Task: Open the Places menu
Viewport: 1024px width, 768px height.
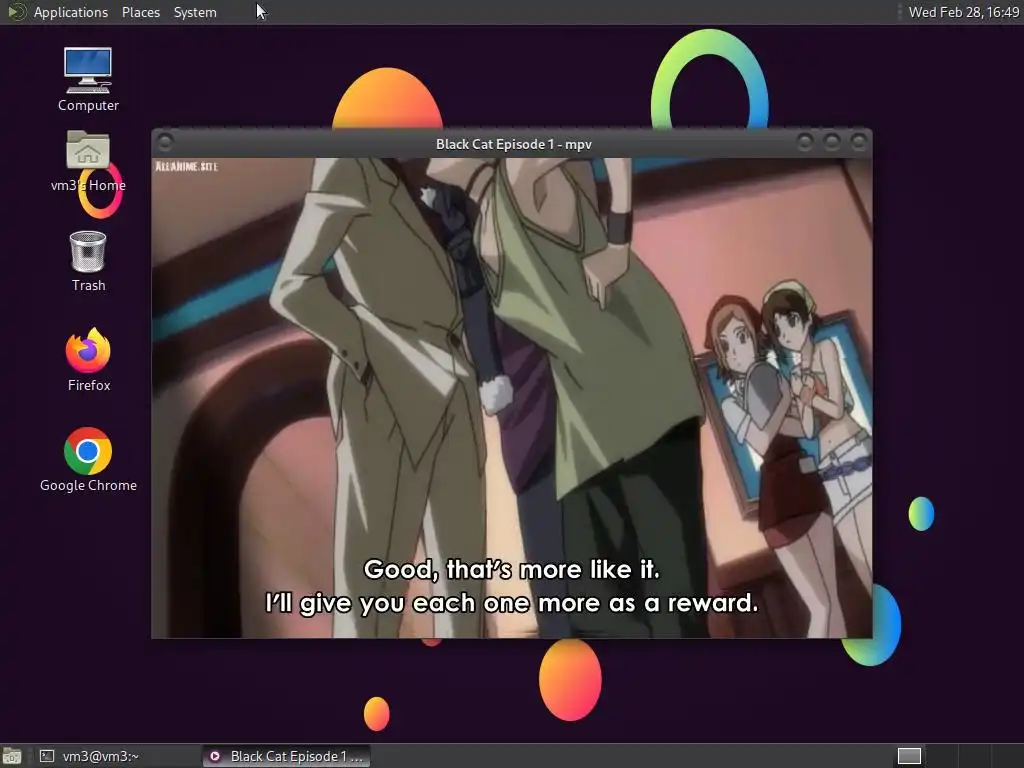Action: coord(140,12)
